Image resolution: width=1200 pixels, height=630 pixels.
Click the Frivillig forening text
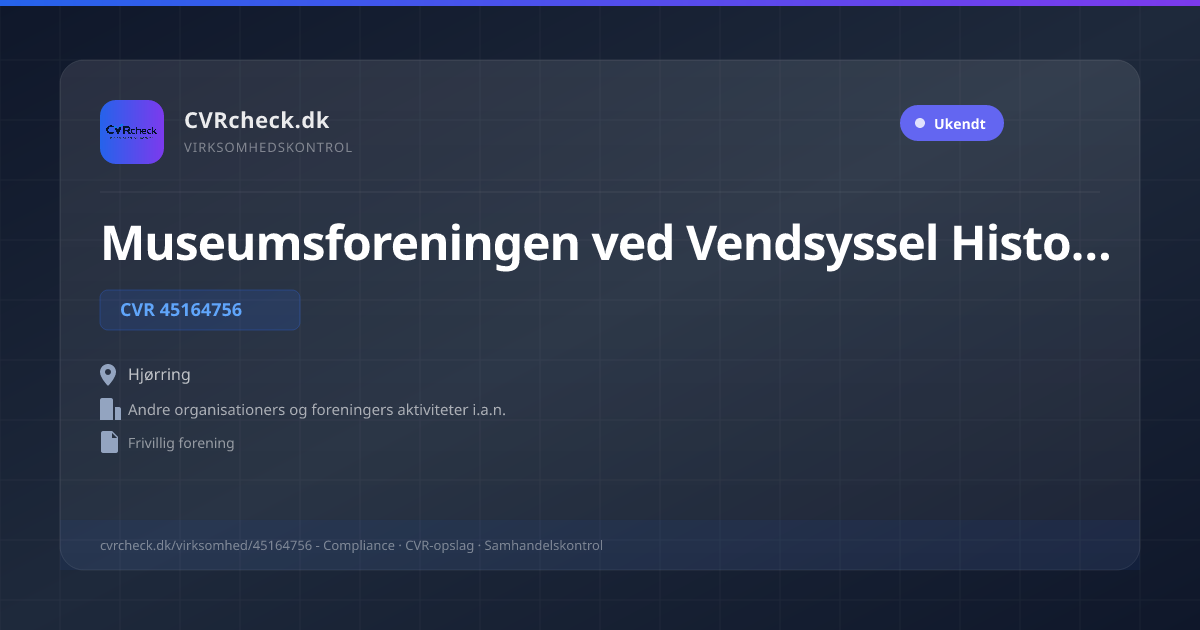click(x=181, y=443)
